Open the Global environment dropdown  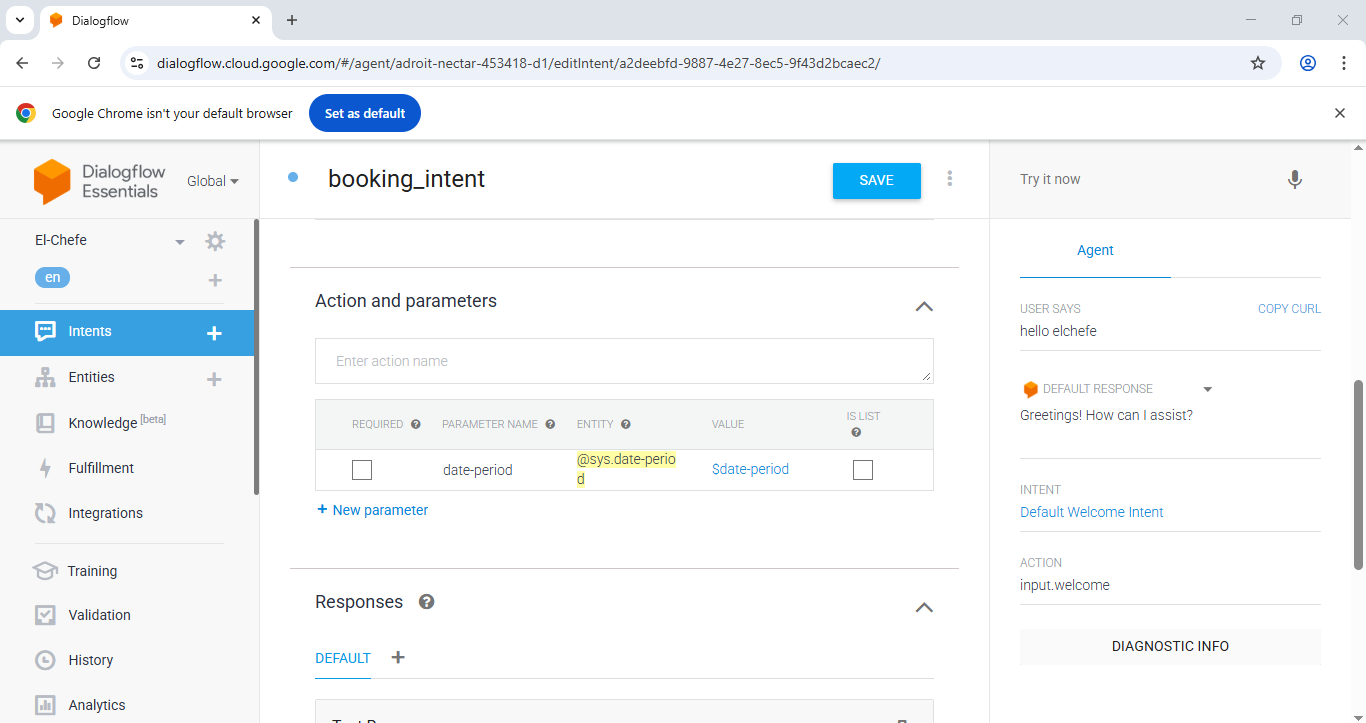[x=212, y=181]
